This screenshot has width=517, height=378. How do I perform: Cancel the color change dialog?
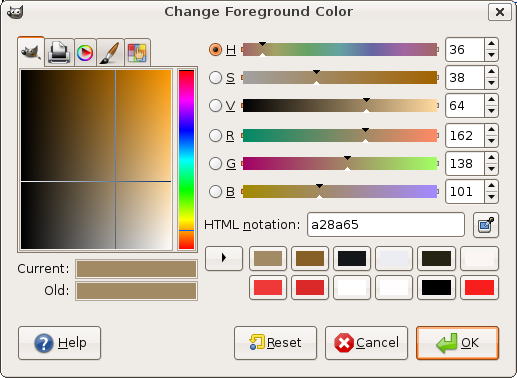(366, 343)
